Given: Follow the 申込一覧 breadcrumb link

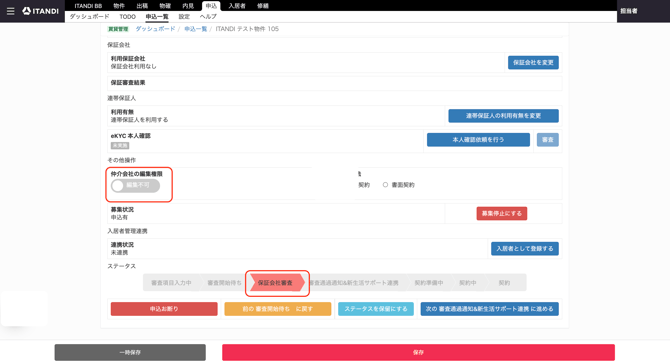Looking at the screenshot, I should pos(196,29).
